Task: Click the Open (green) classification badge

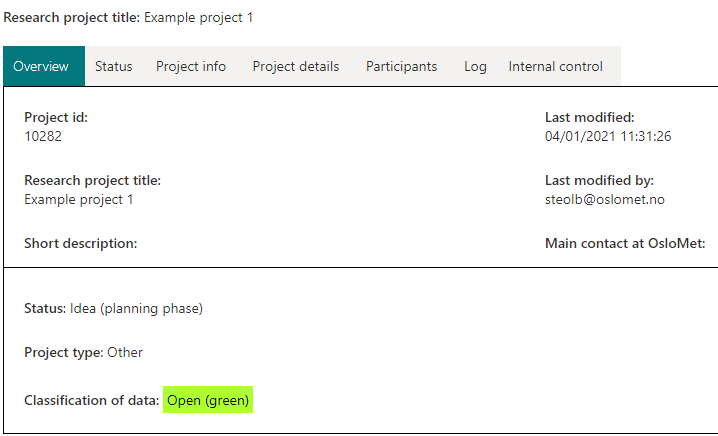Action: click(208, 400)
